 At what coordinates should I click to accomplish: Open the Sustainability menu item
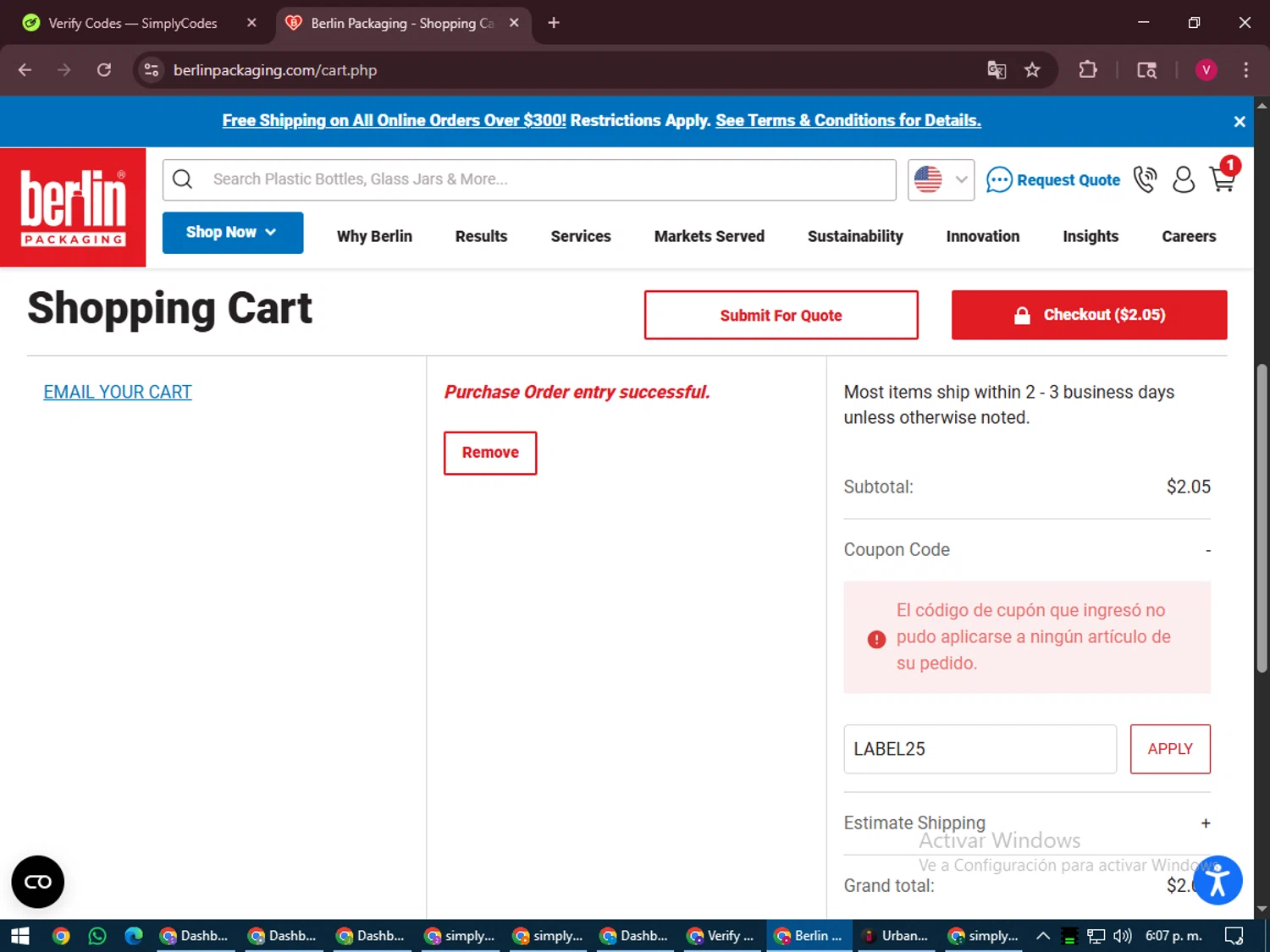855,236
